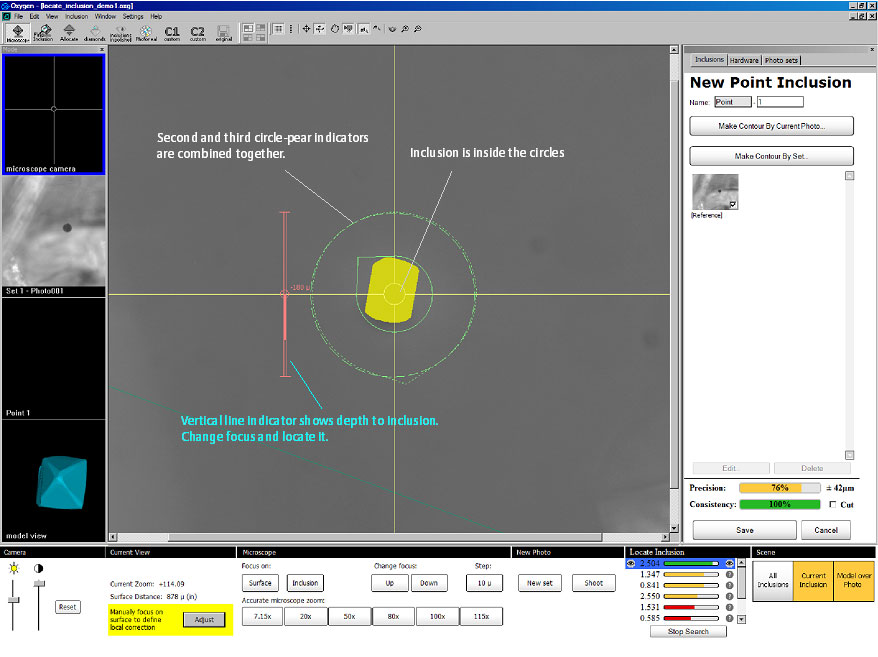
Task: Click the Photoreal toolbar icon
Action: pos(146,32)
